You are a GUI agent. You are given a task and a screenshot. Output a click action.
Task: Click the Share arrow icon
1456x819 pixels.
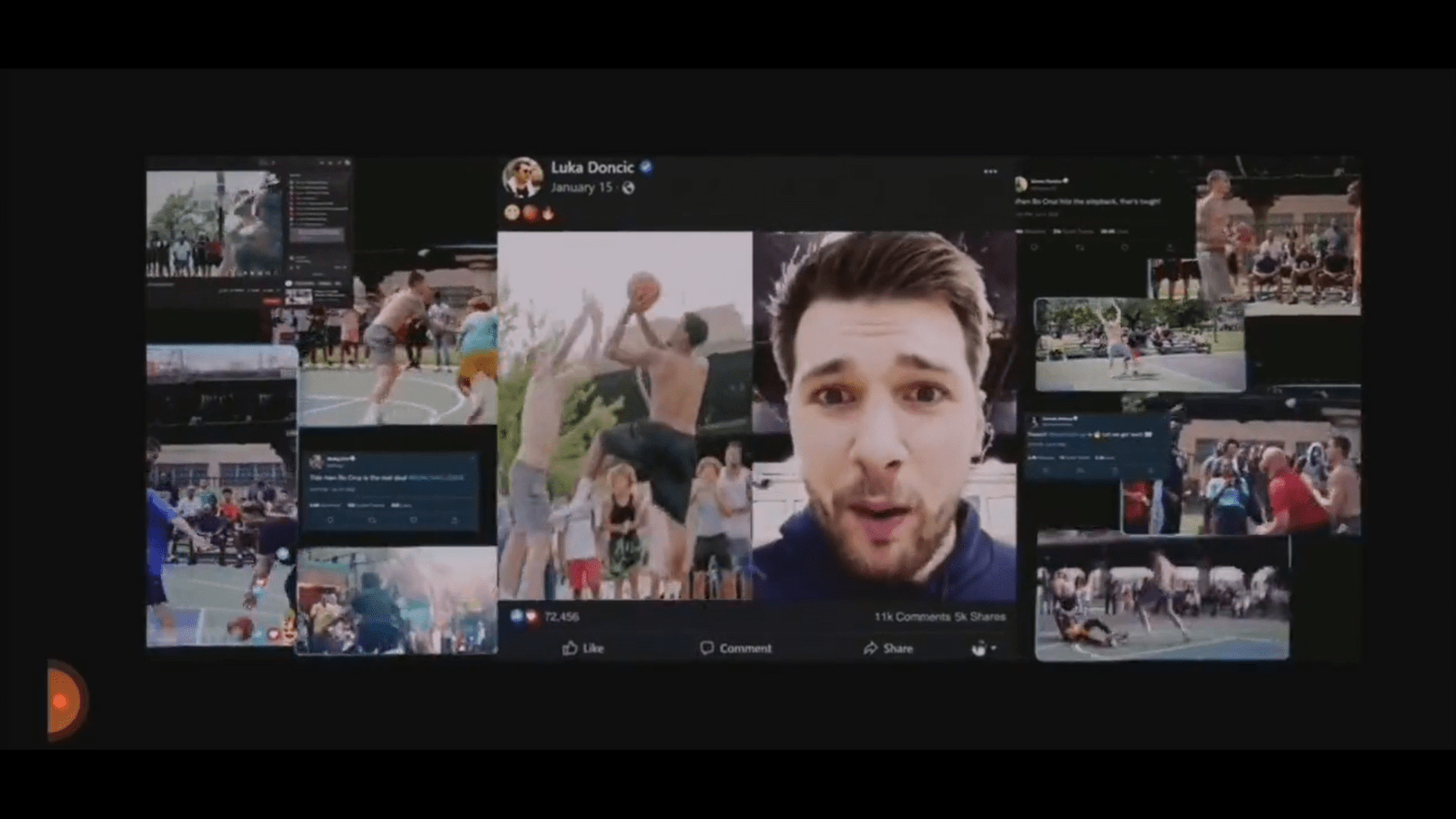pyautogui.click(x=870, y=648)
